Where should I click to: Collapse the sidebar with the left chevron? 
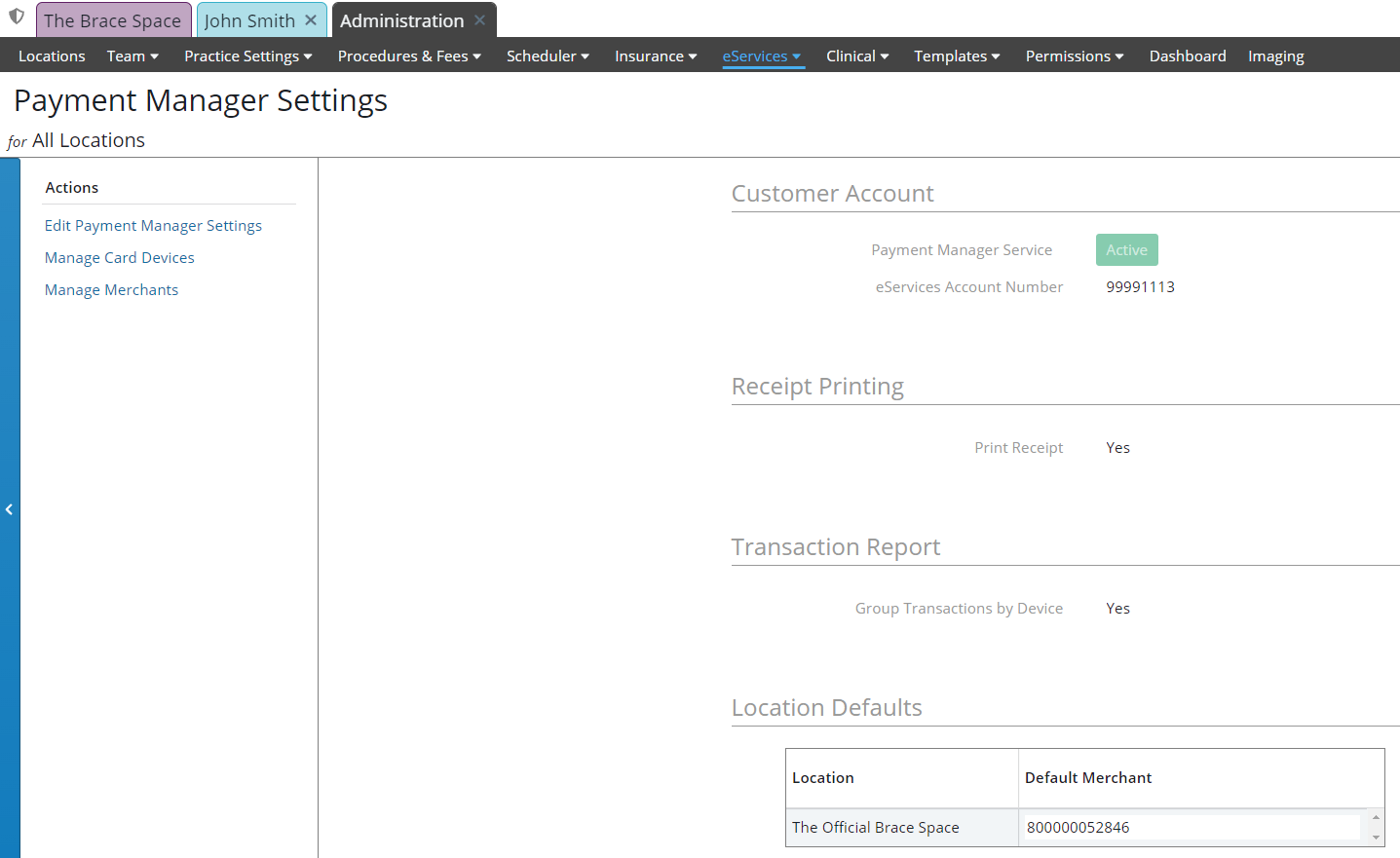point(9,509)
